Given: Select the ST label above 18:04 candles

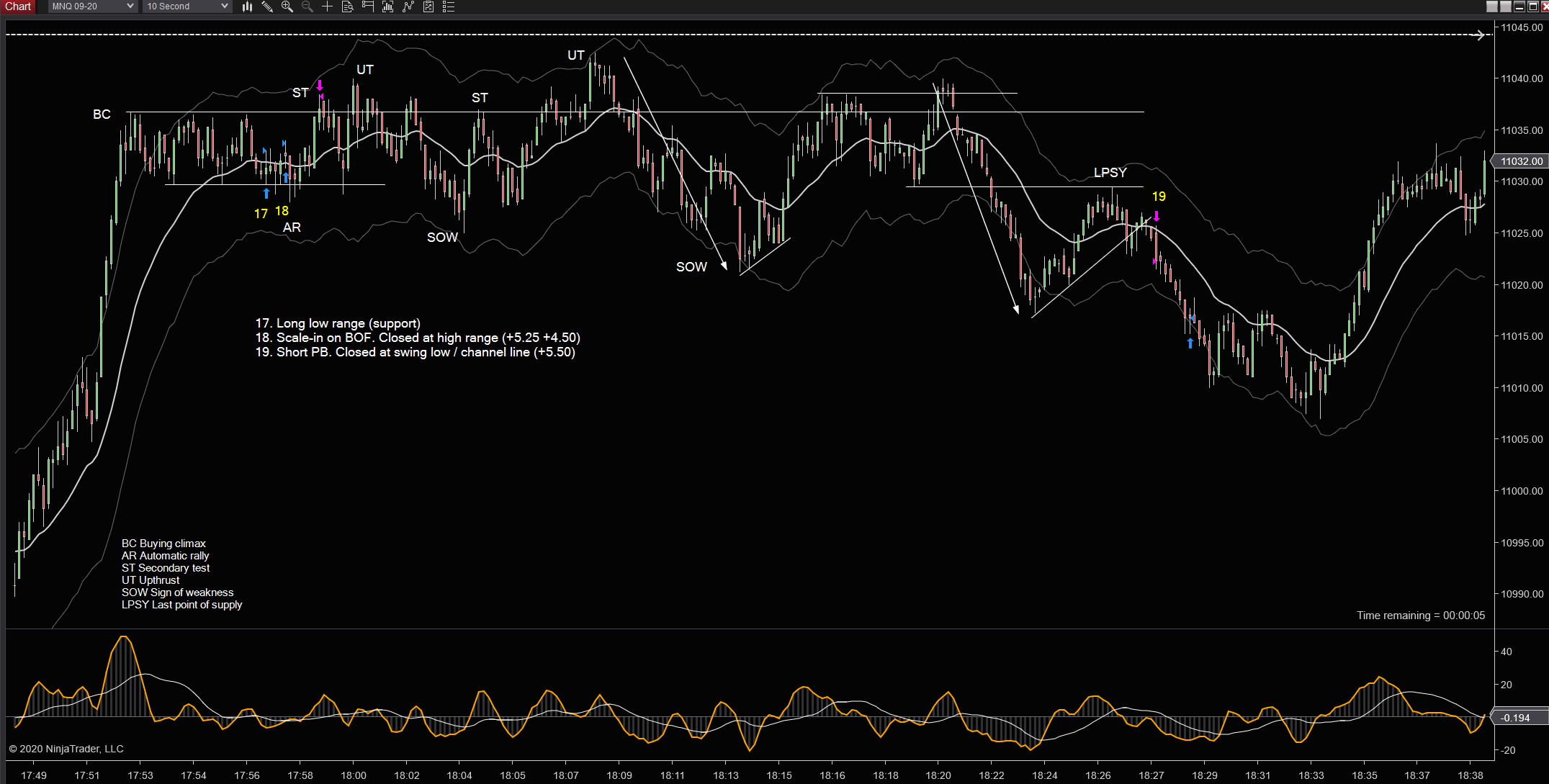Looking at the screenshot, I should (x=480, y=98).
